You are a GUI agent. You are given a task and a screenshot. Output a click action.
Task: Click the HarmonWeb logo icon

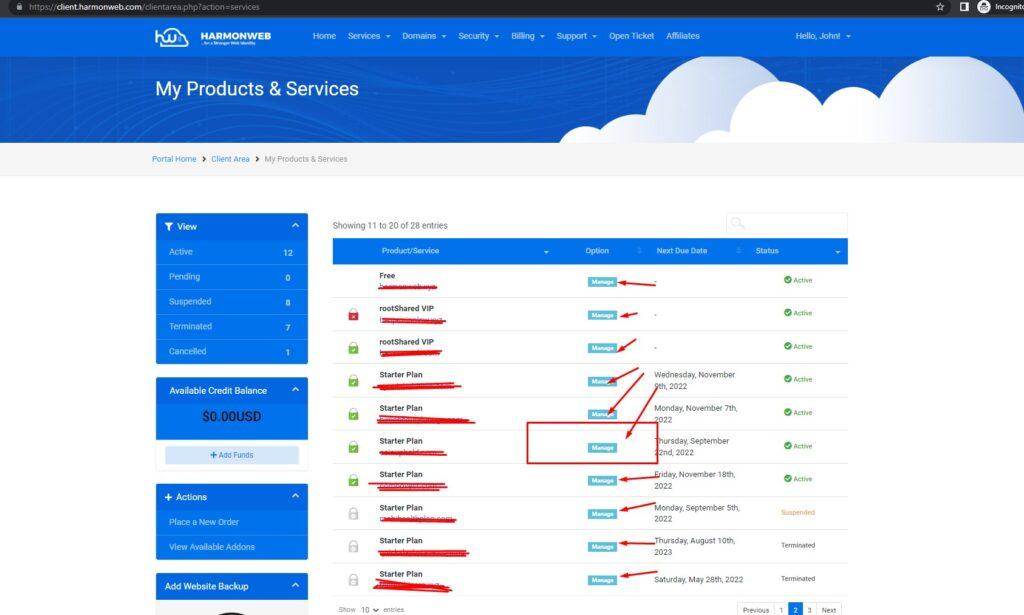pos(172,37)
